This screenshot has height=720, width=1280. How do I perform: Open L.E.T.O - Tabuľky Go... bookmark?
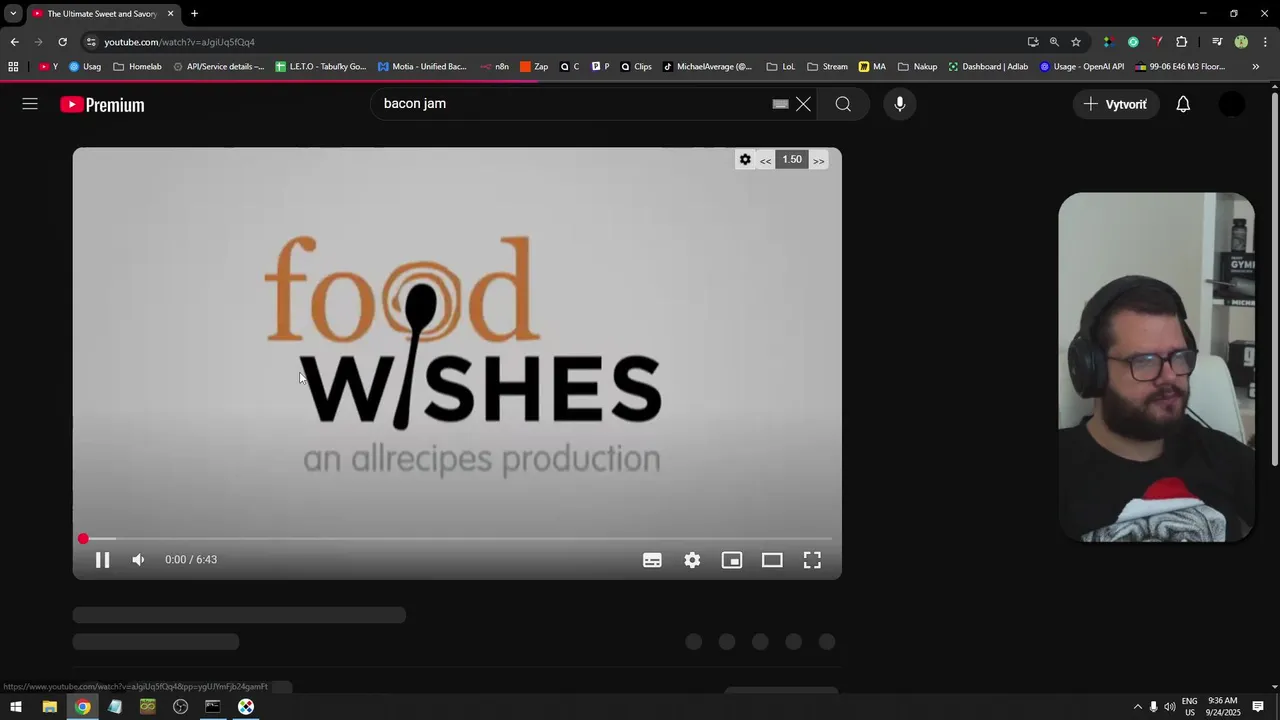320,67
